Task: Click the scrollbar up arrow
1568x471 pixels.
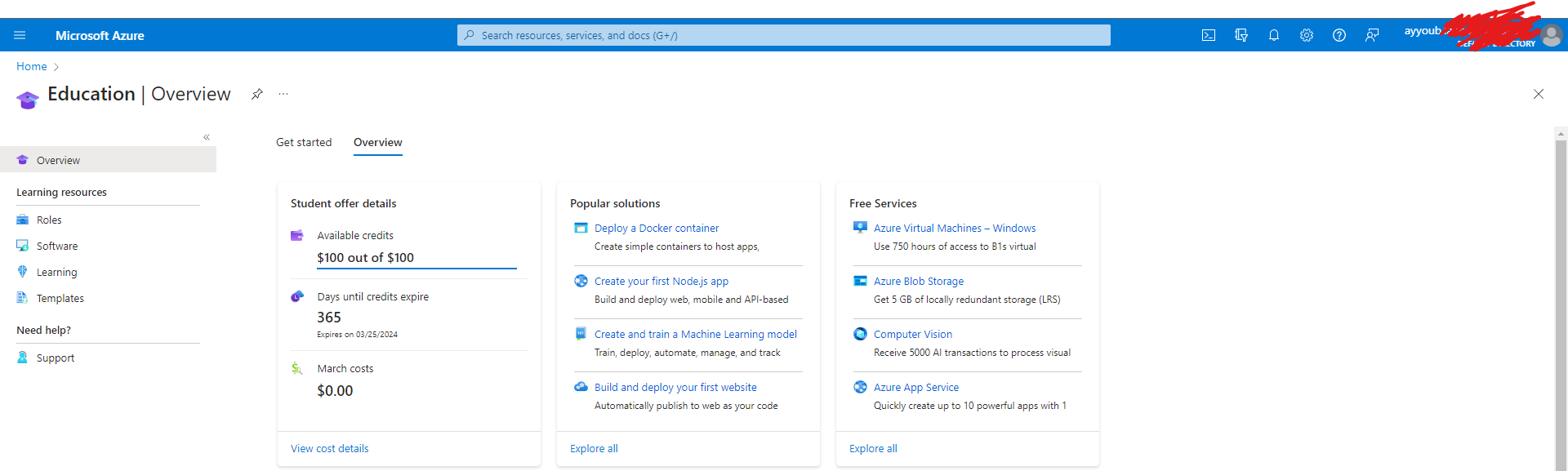Action: pos(1561,134)
